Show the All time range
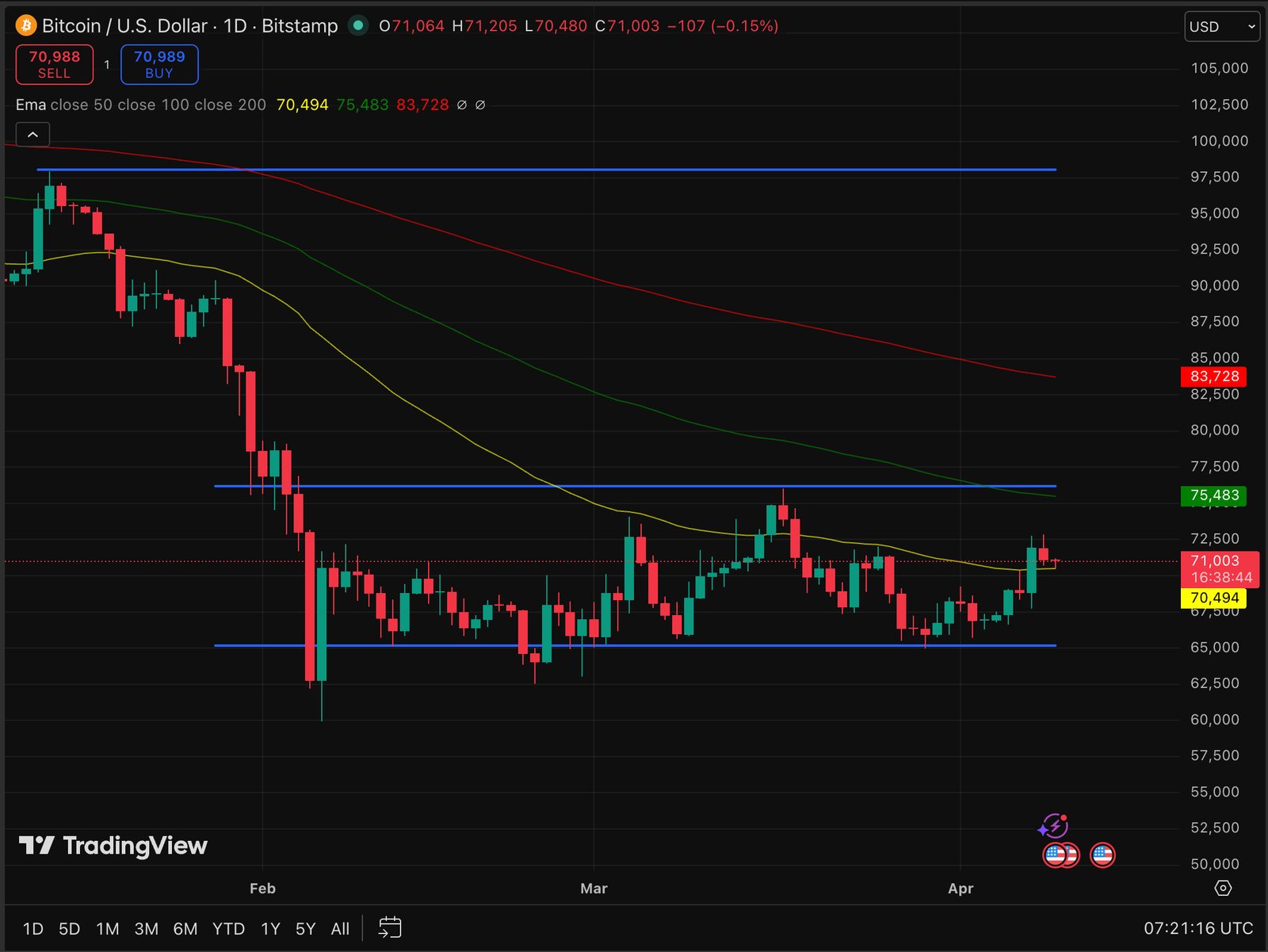The image size is (1268, 952). click(340, 928)
